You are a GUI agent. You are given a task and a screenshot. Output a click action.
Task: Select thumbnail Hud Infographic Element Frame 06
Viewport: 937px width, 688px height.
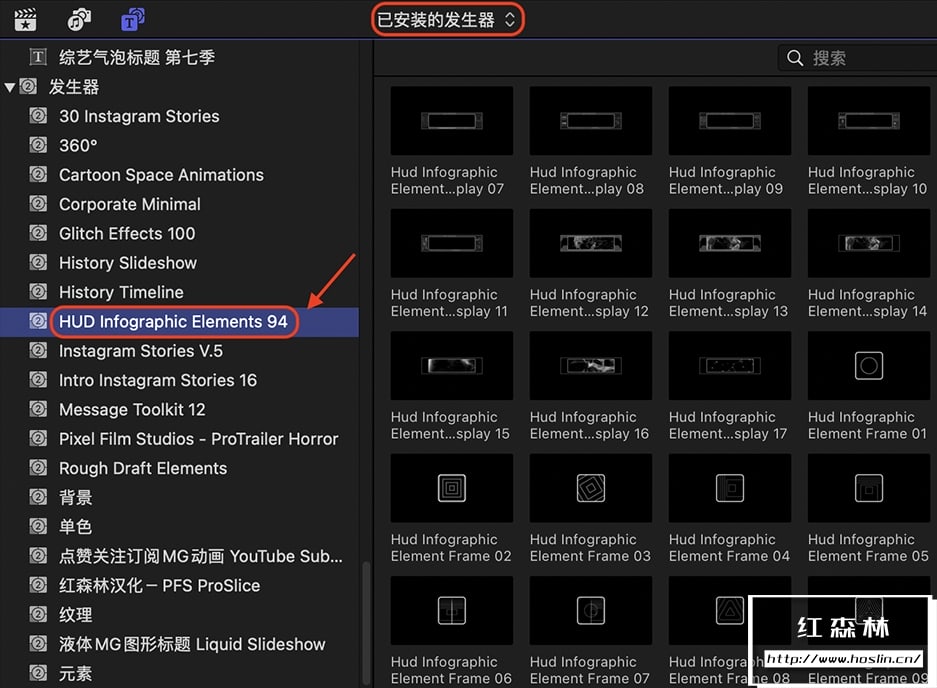pos(452,611)
